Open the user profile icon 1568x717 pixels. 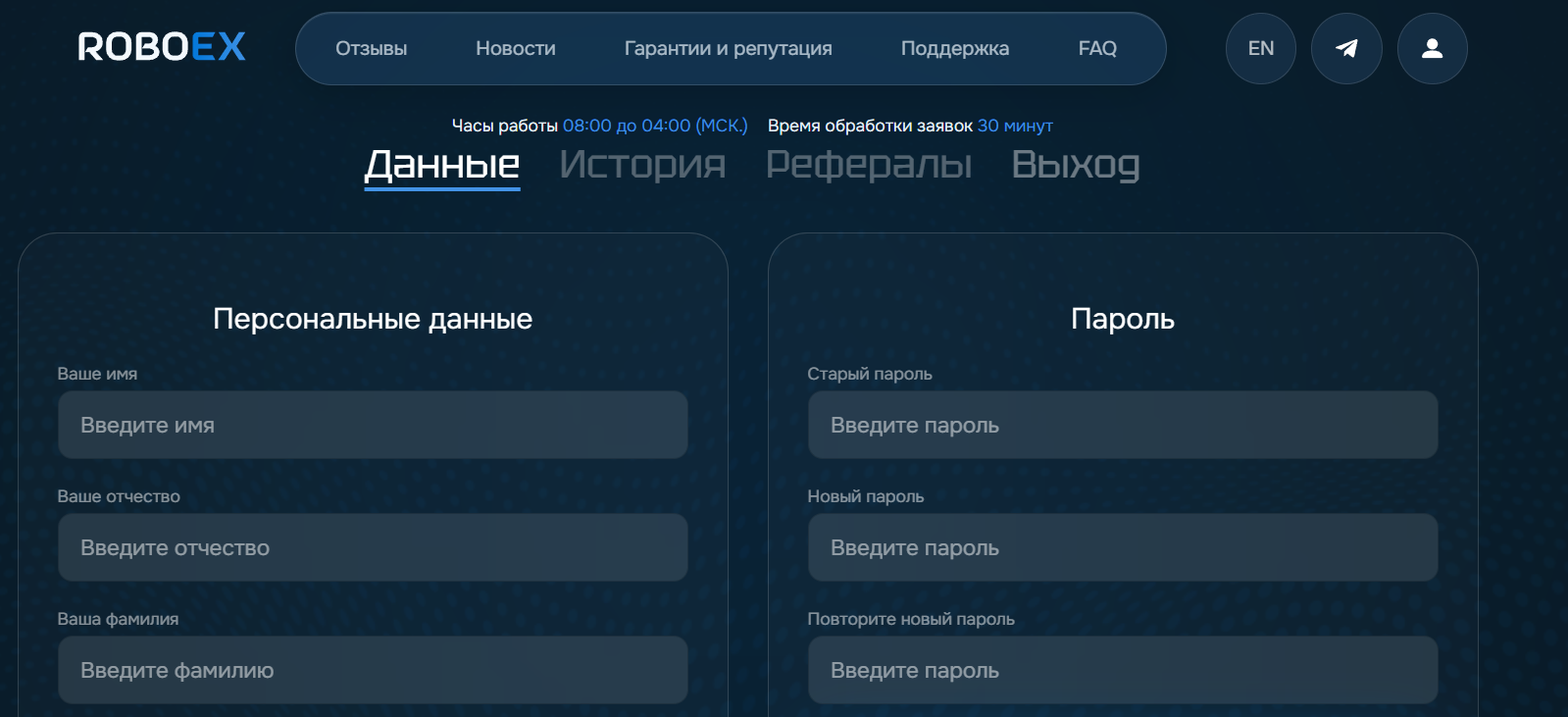[x=1433, y=48]
